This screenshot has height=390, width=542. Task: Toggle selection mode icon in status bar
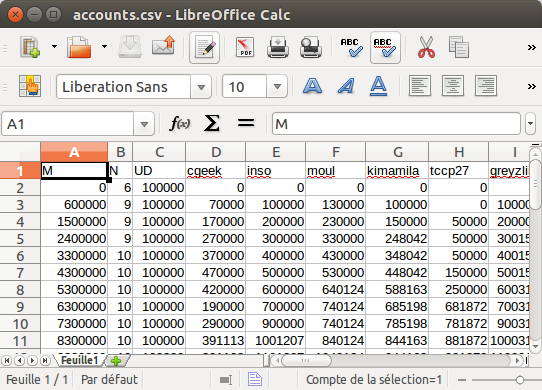point(226,380)
